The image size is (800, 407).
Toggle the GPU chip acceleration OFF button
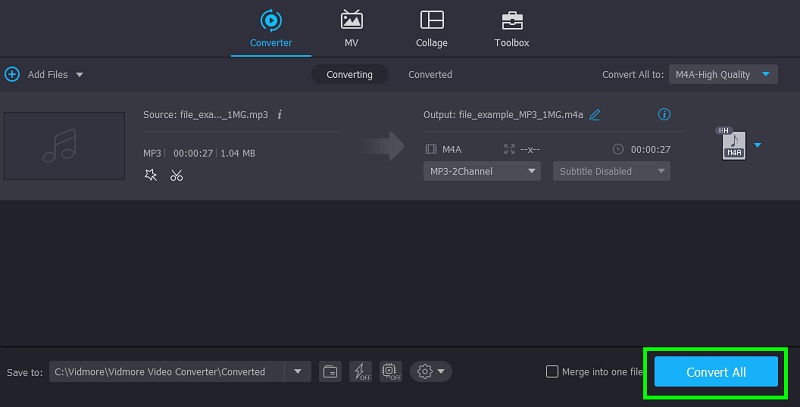pos(391,371)
